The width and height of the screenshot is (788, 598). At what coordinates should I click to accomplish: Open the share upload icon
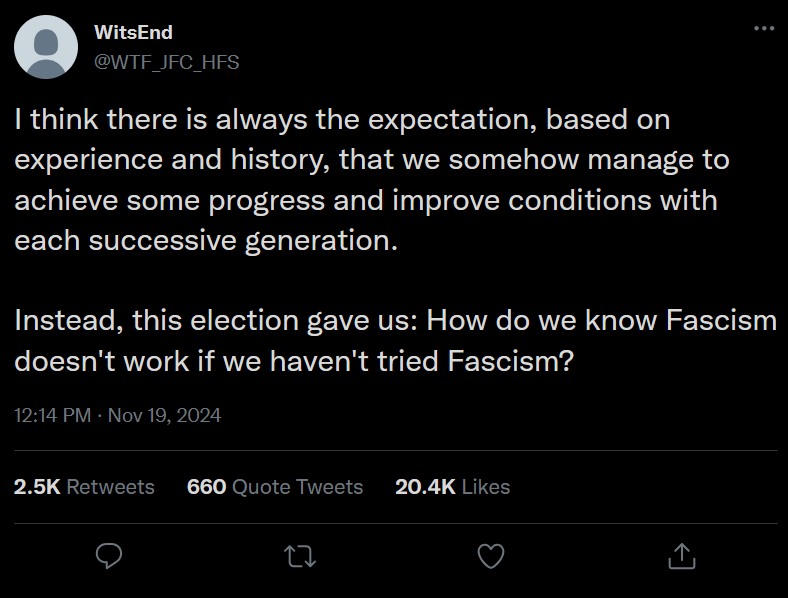click(x=682, y=556)
